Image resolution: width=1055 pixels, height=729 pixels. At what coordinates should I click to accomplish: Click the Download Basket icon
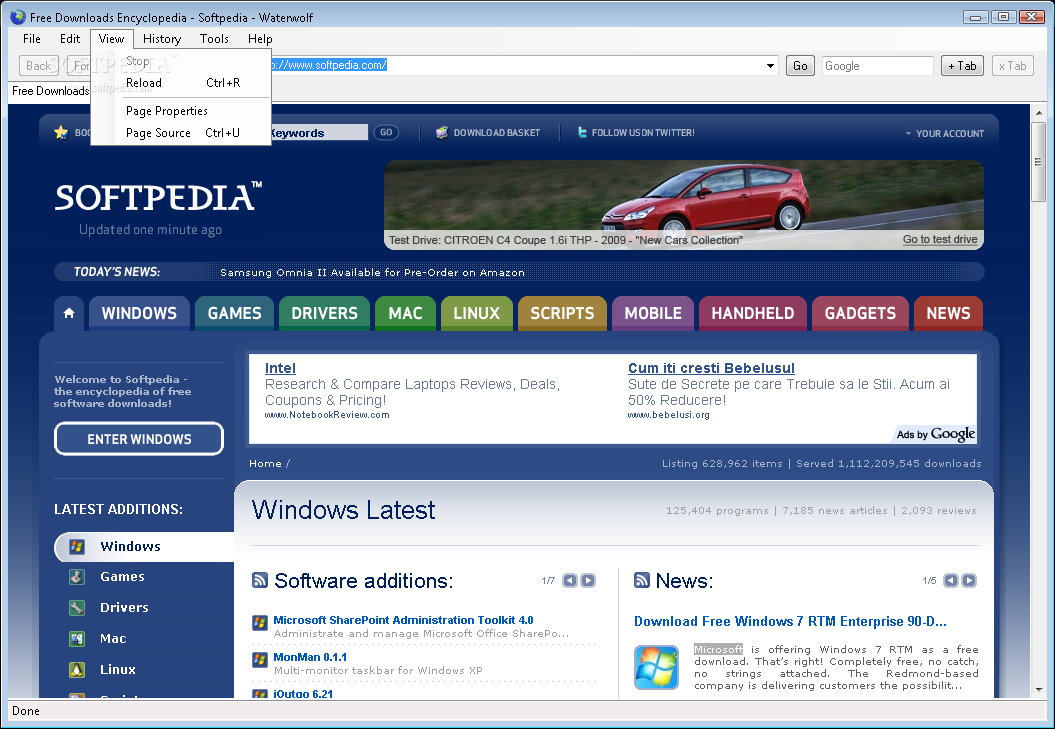pyautogui.click(x=441, y=133)
